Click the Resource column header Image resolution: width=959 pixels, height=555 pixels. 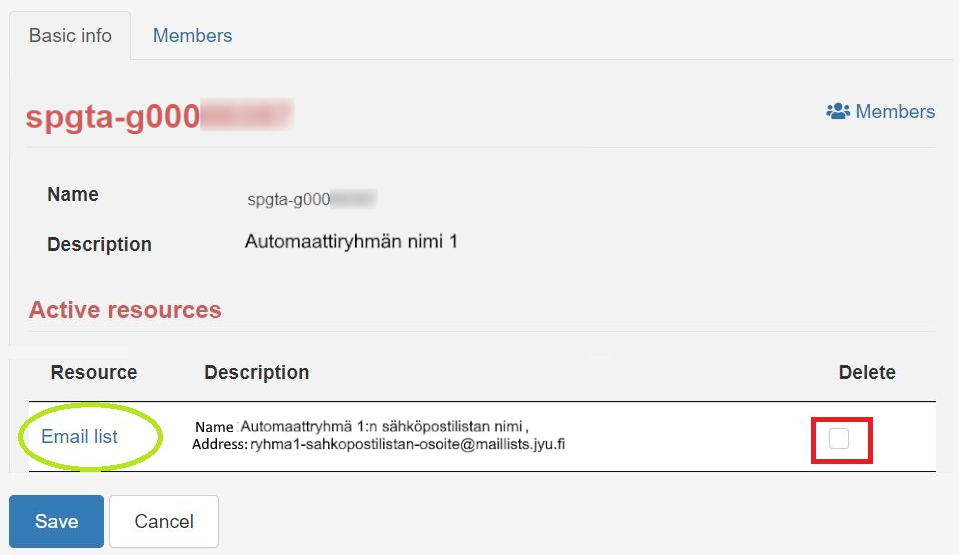click(94, 372)
